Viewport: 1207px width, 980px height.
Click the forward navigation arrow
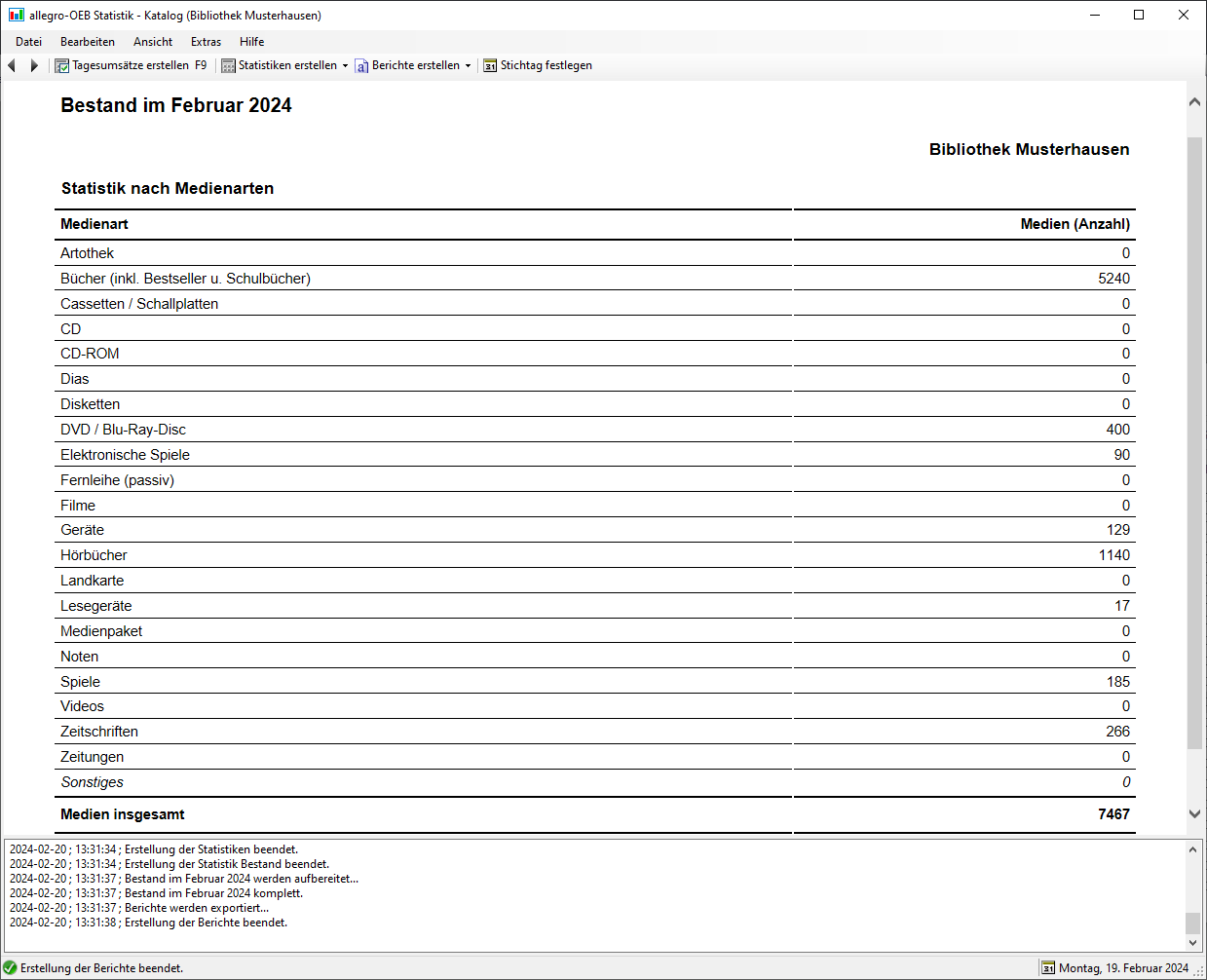click(x=34, y=65)
